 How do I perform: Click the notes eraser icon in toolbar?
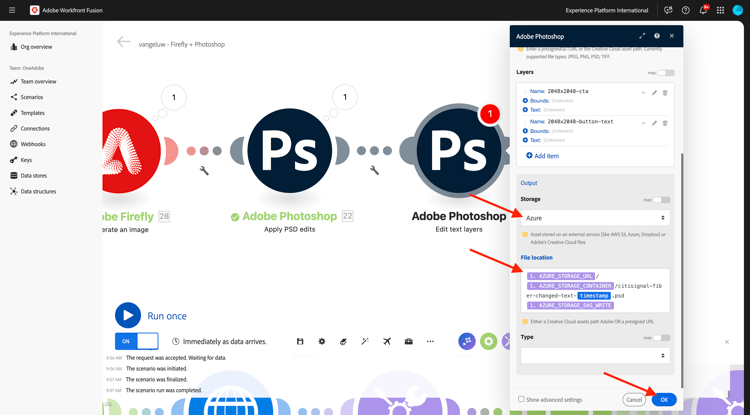coord(343,341)
